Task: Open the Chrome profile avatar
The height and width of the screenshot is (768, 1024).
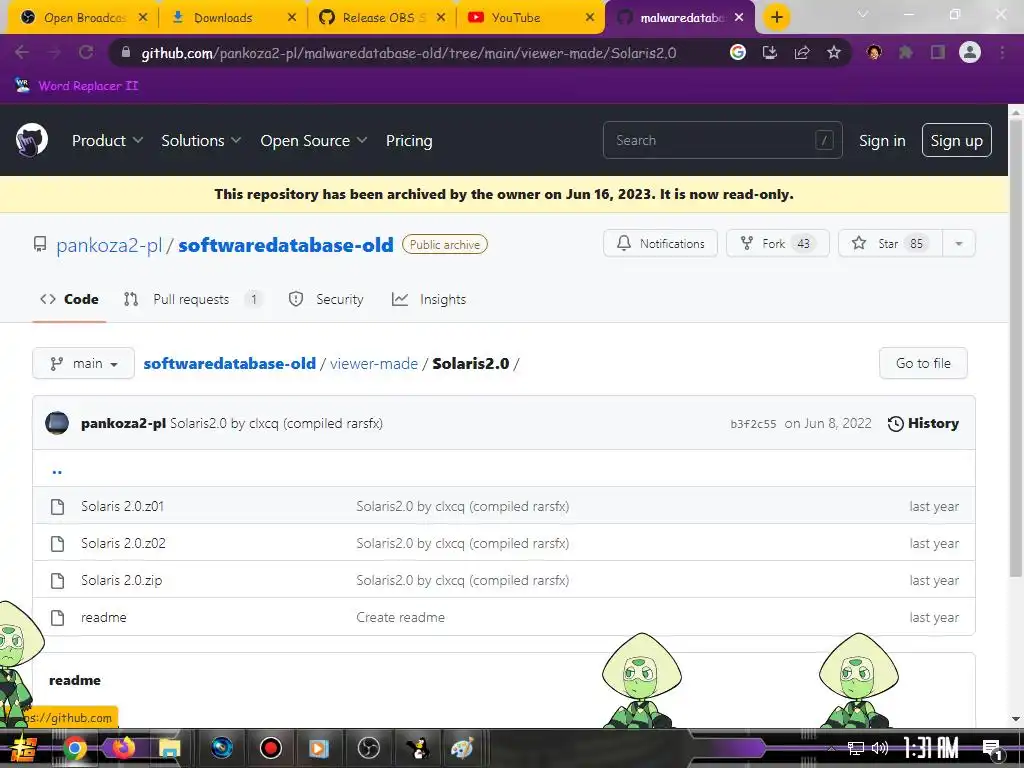Action: point(970,52)
